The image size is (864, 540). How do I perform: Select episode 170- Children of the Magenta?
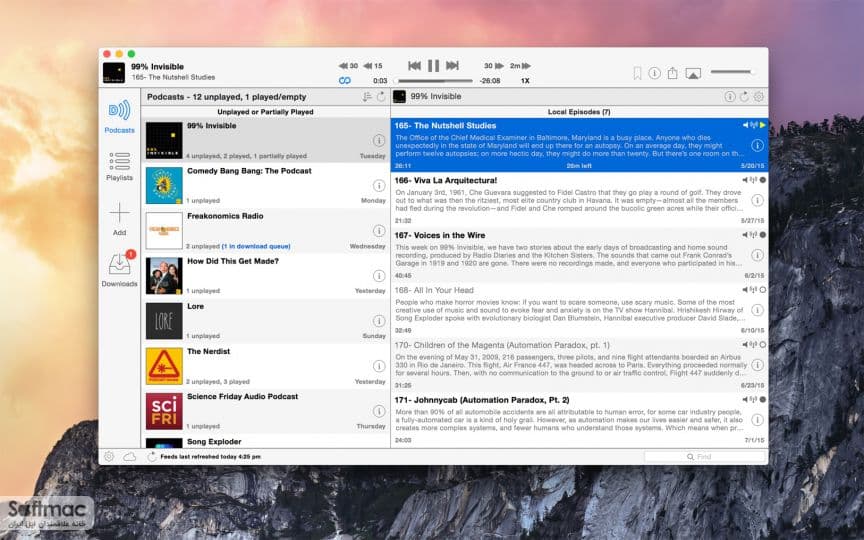579,364
